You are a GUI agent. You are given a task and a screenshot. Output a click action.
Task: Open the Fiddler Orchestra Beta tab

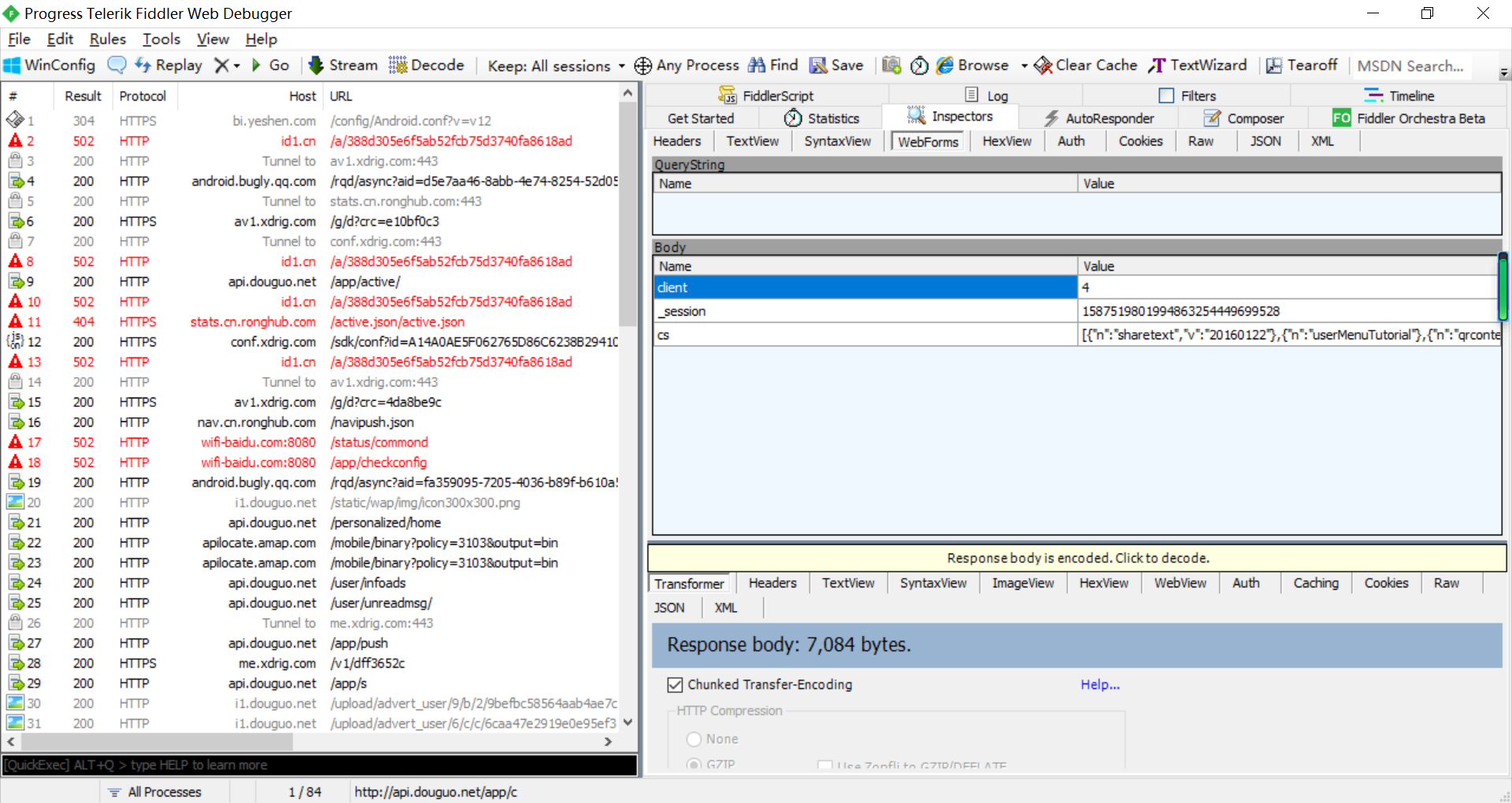1409,118
